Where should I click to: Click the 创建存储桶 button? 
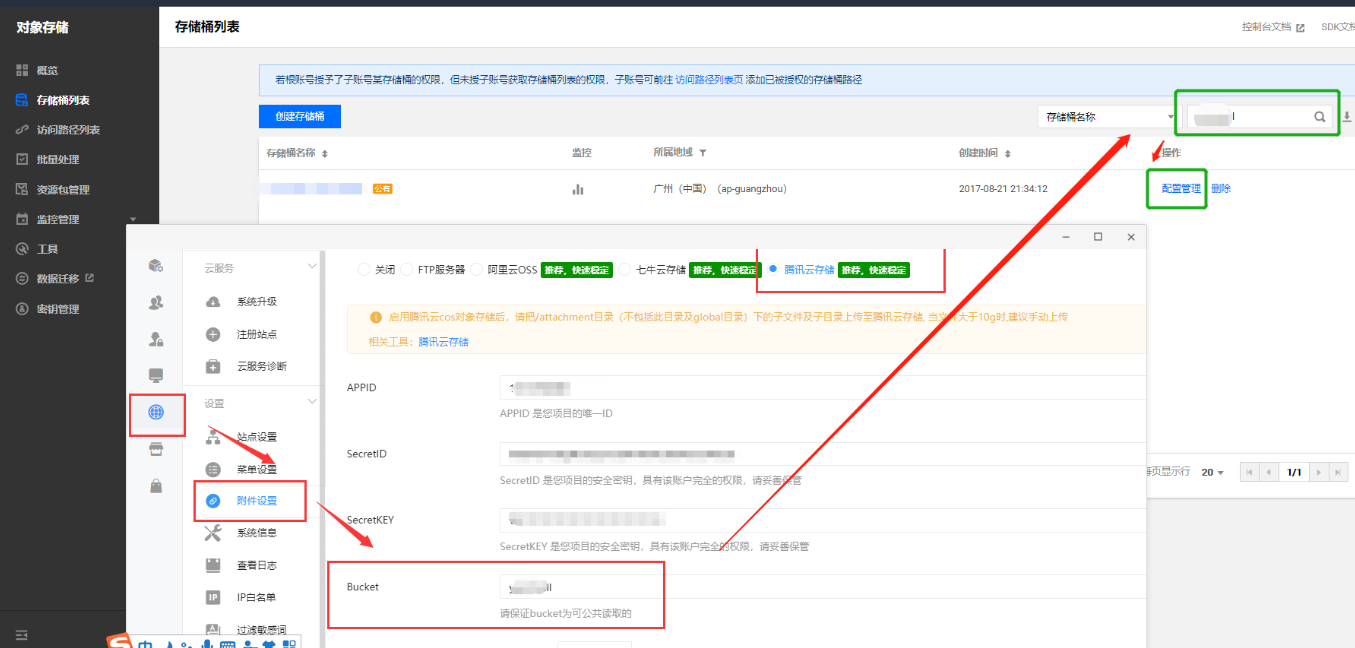300,117
